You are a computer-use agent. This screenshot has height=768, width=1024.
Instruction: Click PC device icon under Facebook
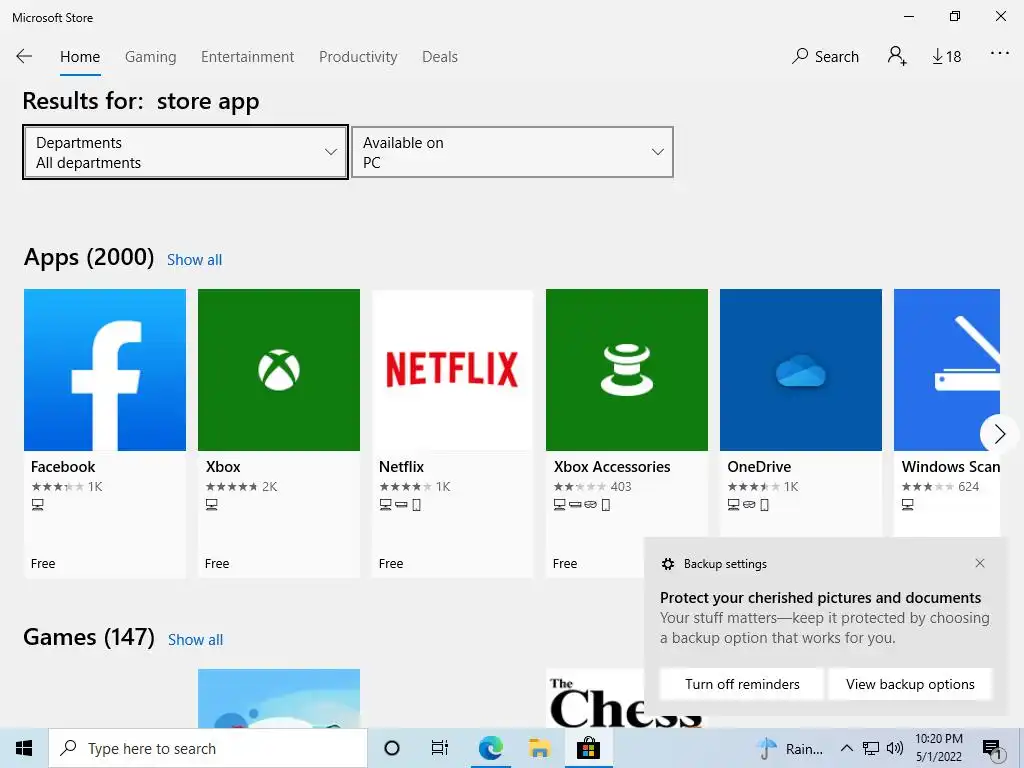[37, 505]
